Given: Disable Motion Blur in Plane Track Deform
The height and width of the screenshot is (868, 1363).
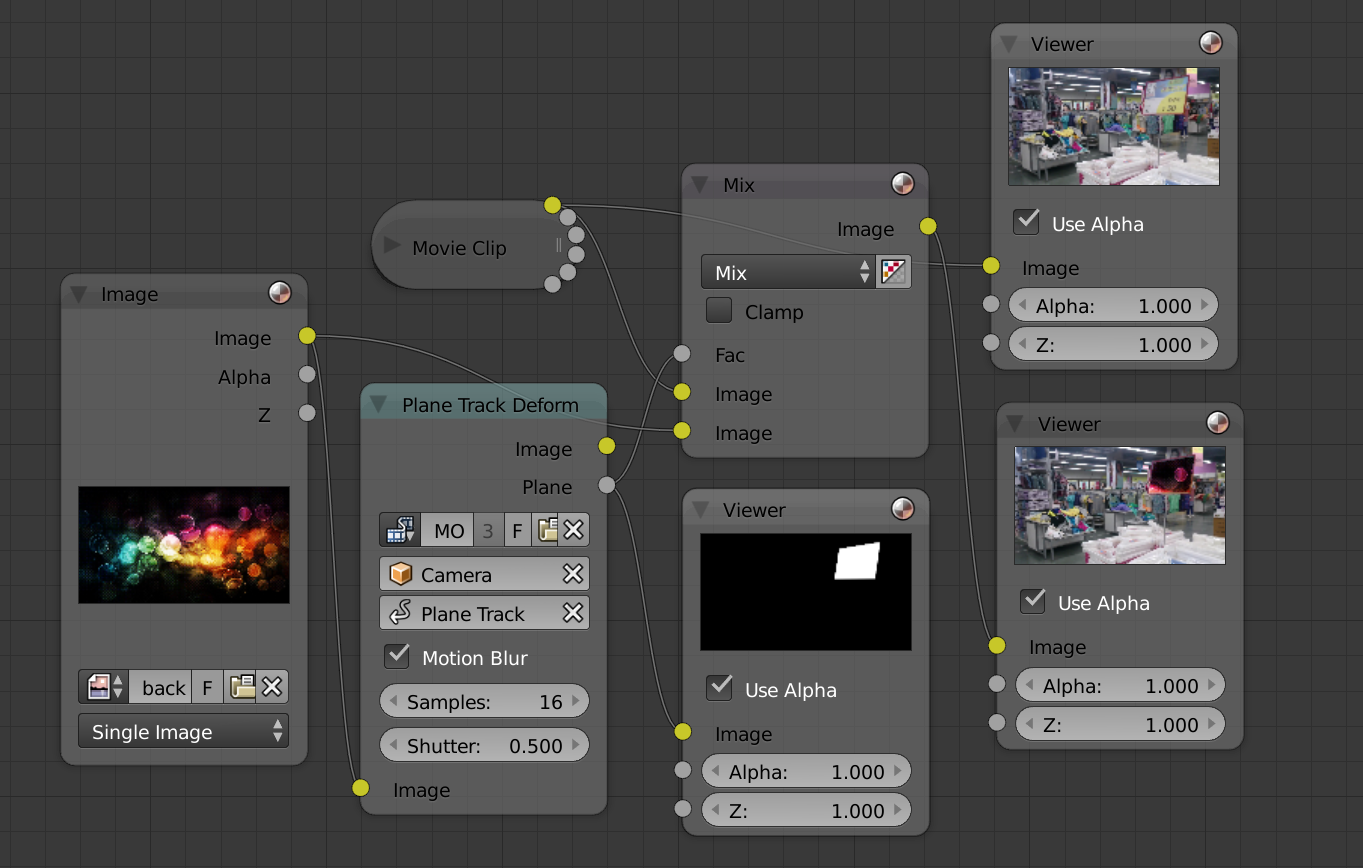Looking at the screenshot, I should (397, 657).
